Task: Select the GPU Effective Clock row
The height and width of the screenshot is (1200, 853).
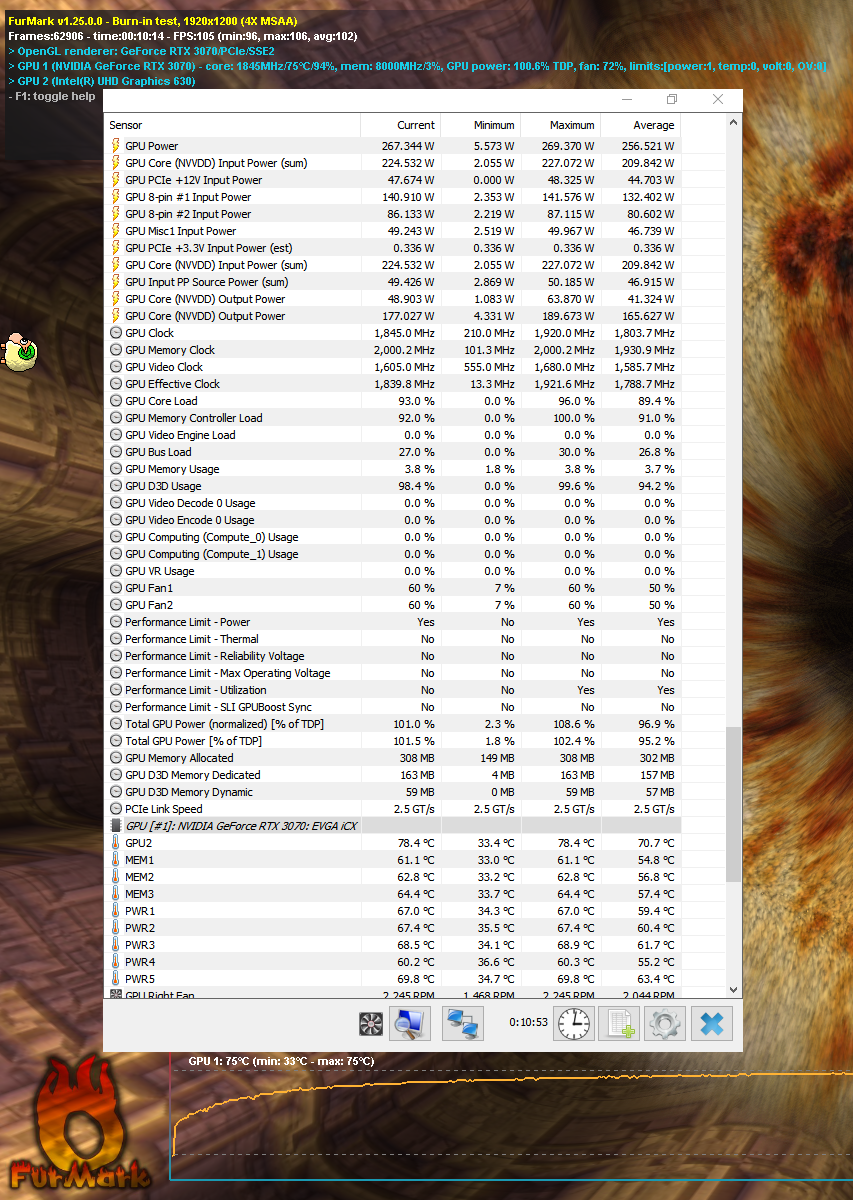Action: (393, 384)
